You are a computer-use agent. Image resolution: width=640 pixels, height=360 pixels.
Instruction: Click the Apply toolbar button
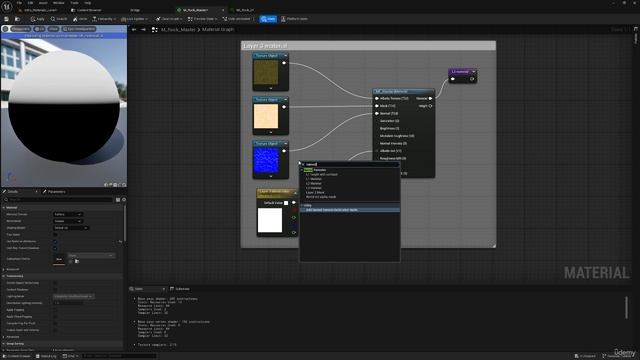pyautogui.click(x=38, y=19)
